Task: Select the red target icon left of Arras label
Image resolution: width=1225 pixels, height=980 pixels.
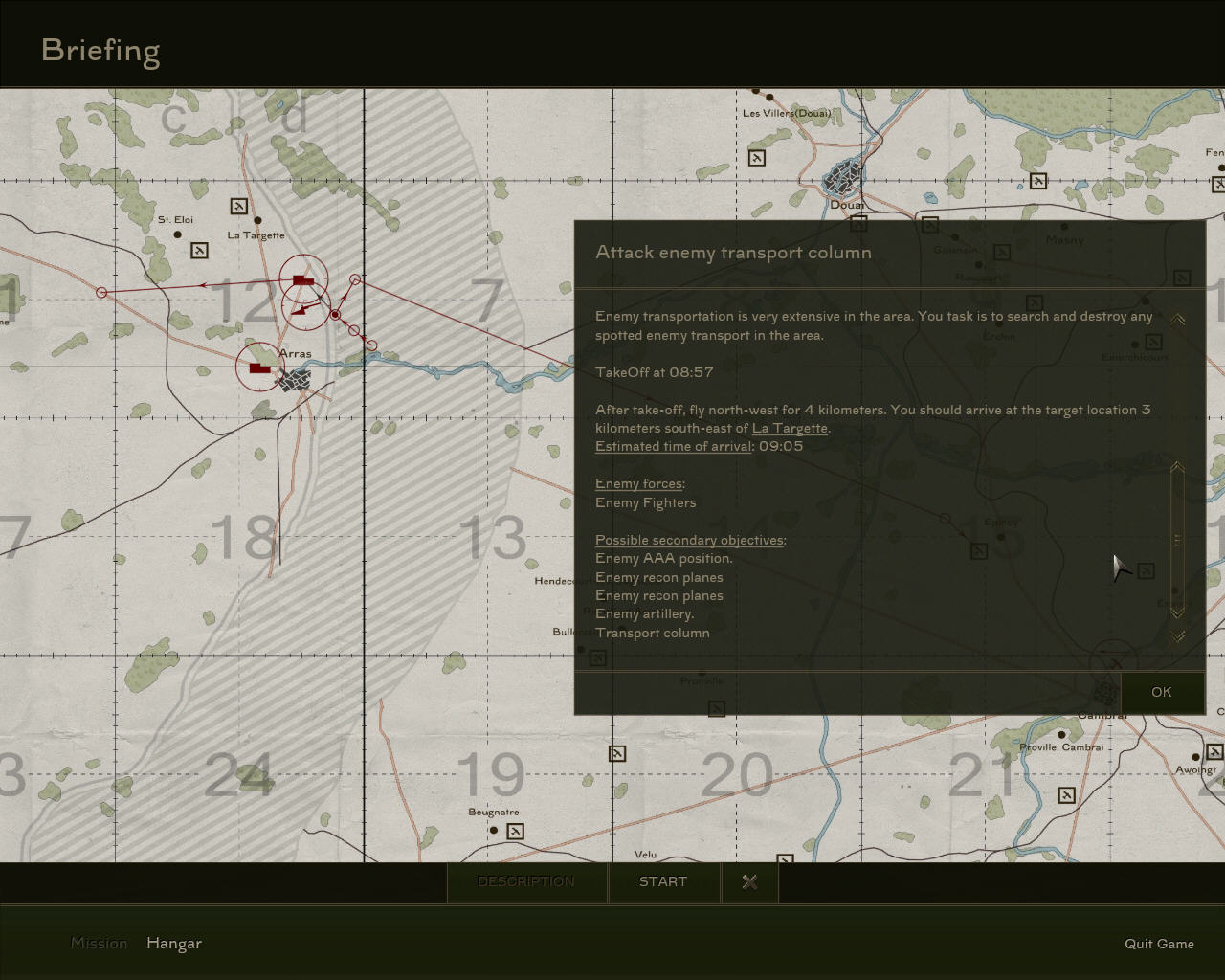Action: (x=259, y=367)
